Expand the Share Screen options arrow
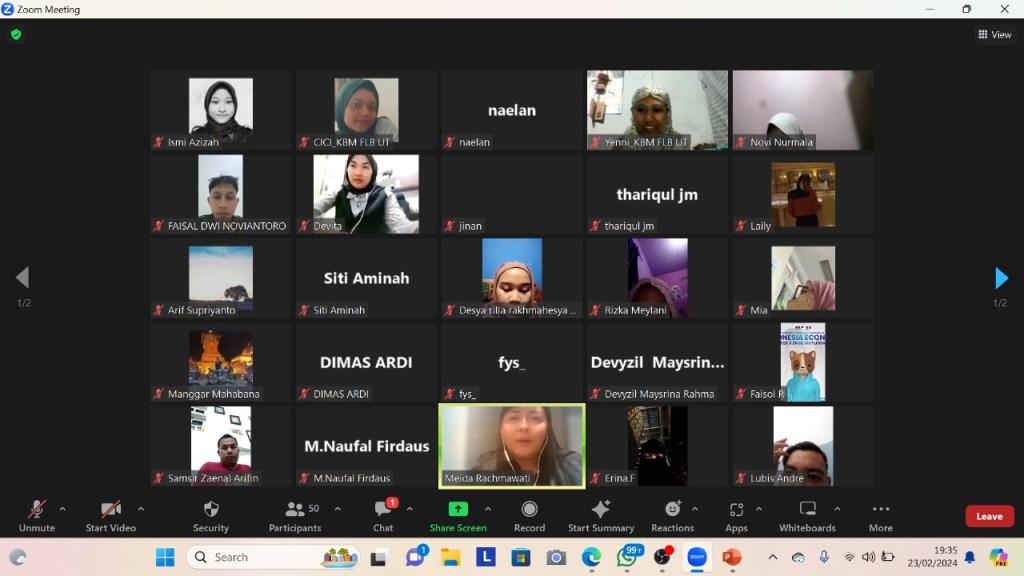 point(488,509)
